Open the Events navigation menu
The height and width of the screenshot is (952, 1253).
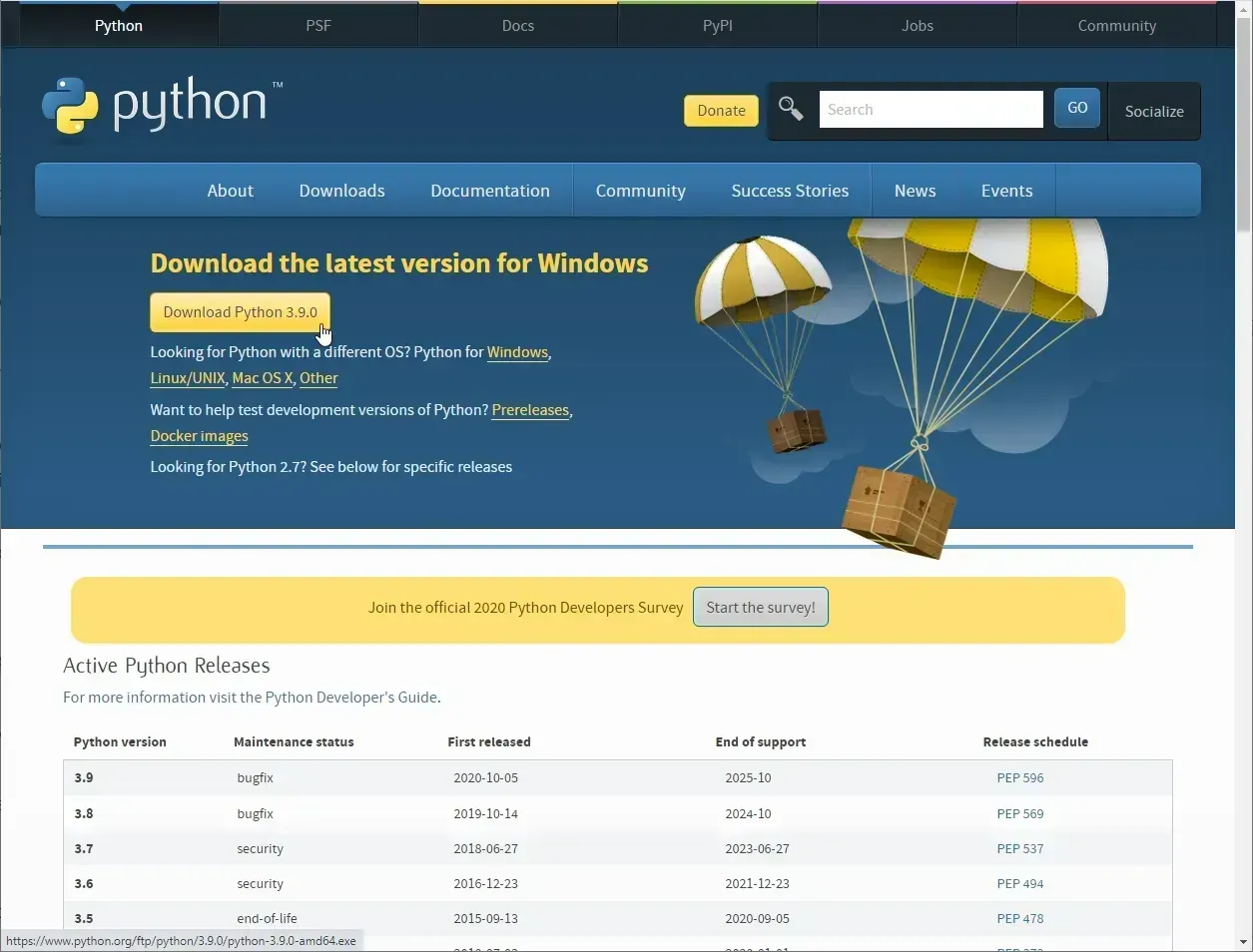tap(1006, 191)
